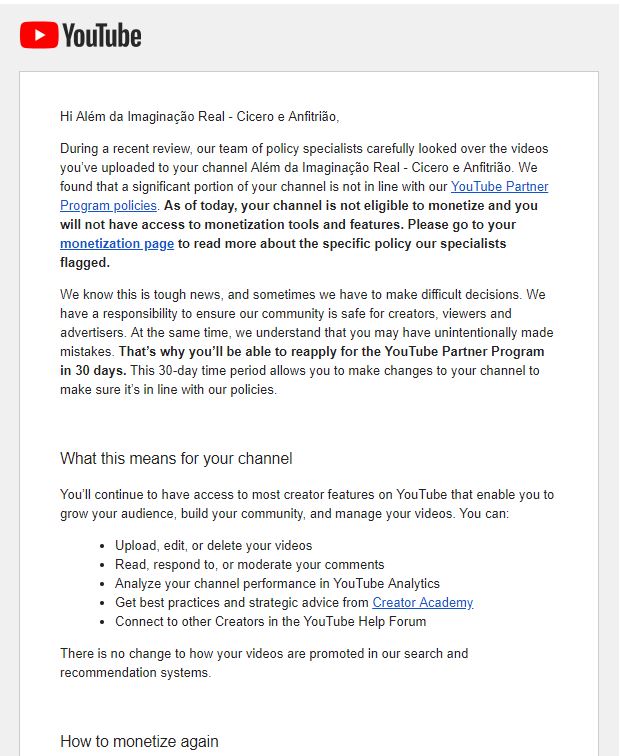Click the bullet 'Read, respond to, or moderate your comments'
Screen dimensions: 620x756
point(249,565)
